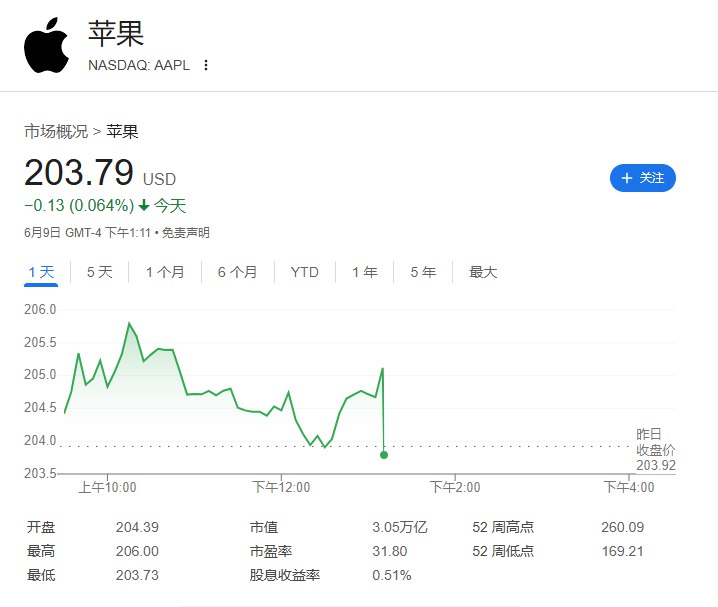The height and width of the screenshot is (607, 718).
Task: Click the 203.79 price value
Action: pos(79,173)
